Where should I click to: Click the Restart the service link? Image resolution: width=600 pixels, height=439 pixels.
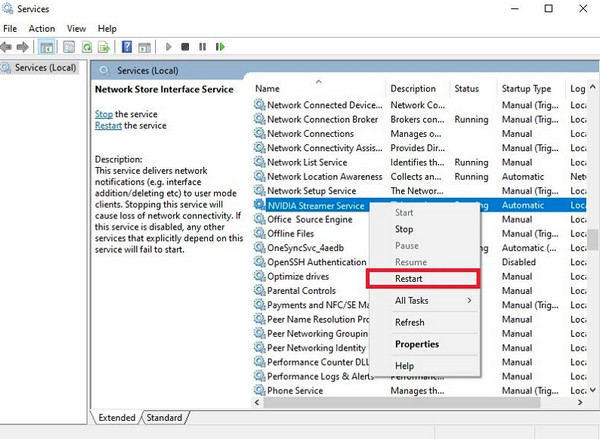(108, 126)
